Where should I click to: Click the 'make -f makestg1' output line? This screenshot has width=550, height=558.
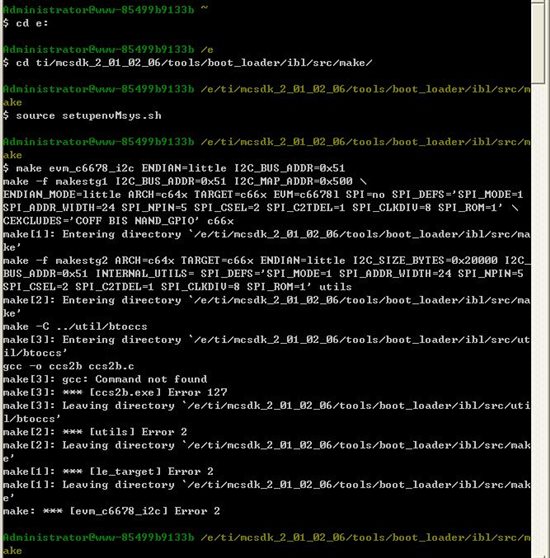[x=184, y=181]
